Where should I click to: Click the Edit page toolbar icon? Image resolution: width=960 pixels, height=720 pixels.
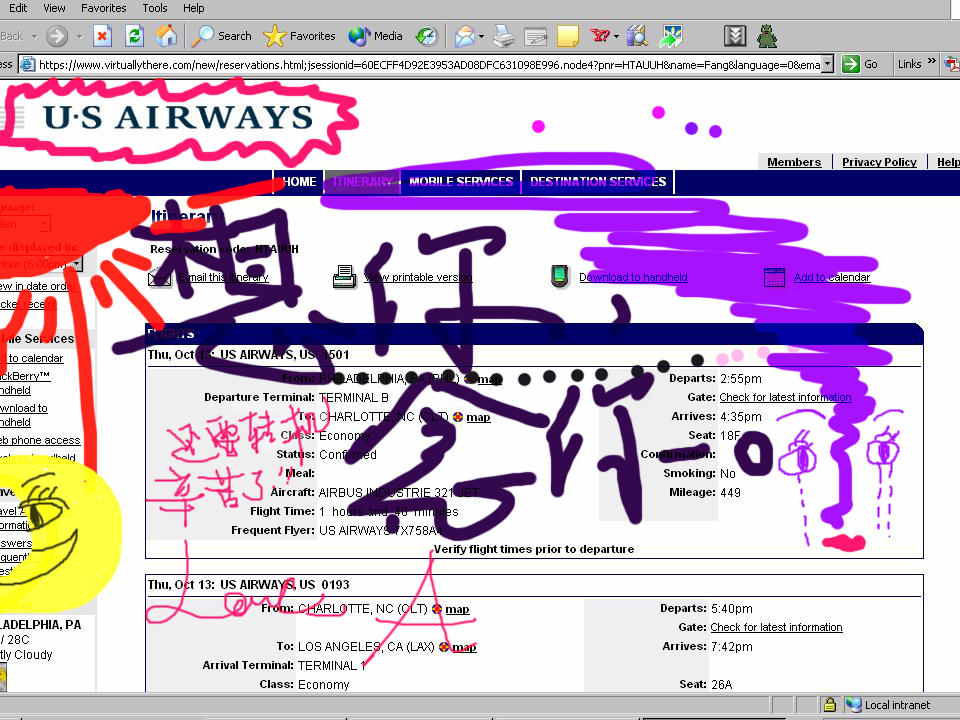tap(536, 37)
